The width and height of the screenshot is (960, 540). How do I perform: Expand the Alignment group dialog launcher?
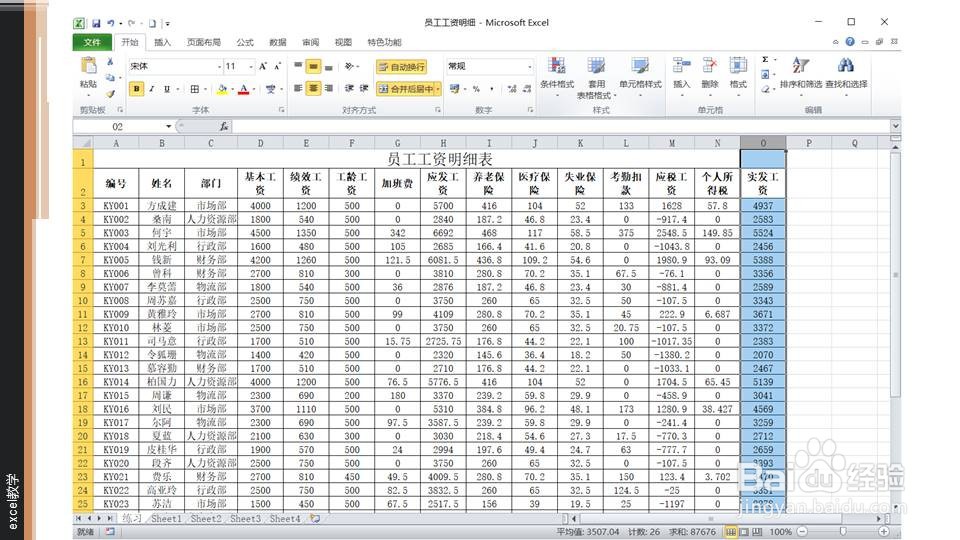(438, 110)
